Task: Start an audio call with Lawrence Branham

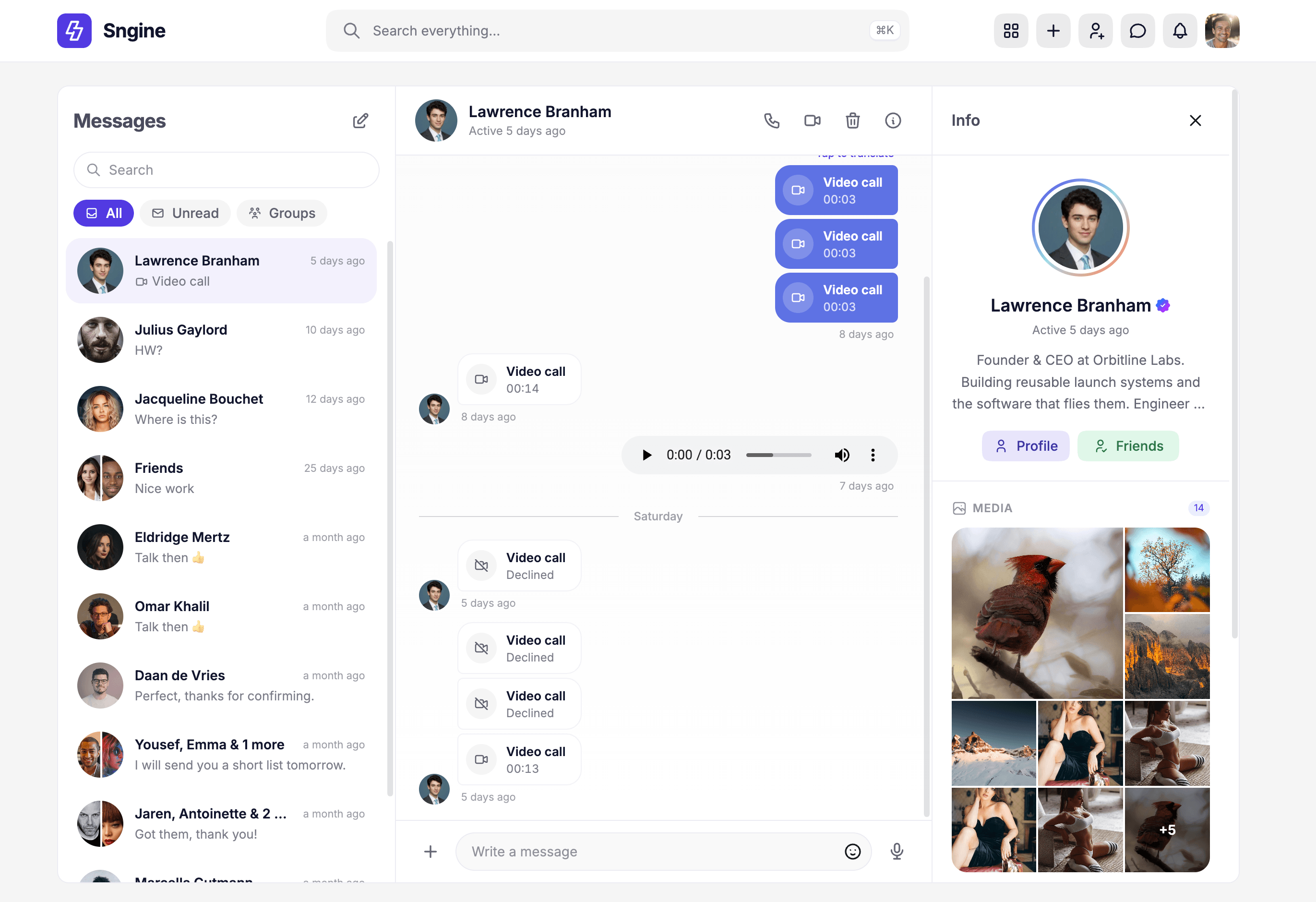Action: pos(772,120)
